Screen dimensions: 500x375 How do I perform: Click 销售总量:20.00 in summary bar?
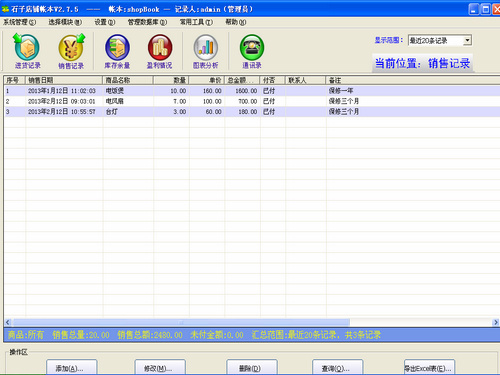click(x=81, y=335)
